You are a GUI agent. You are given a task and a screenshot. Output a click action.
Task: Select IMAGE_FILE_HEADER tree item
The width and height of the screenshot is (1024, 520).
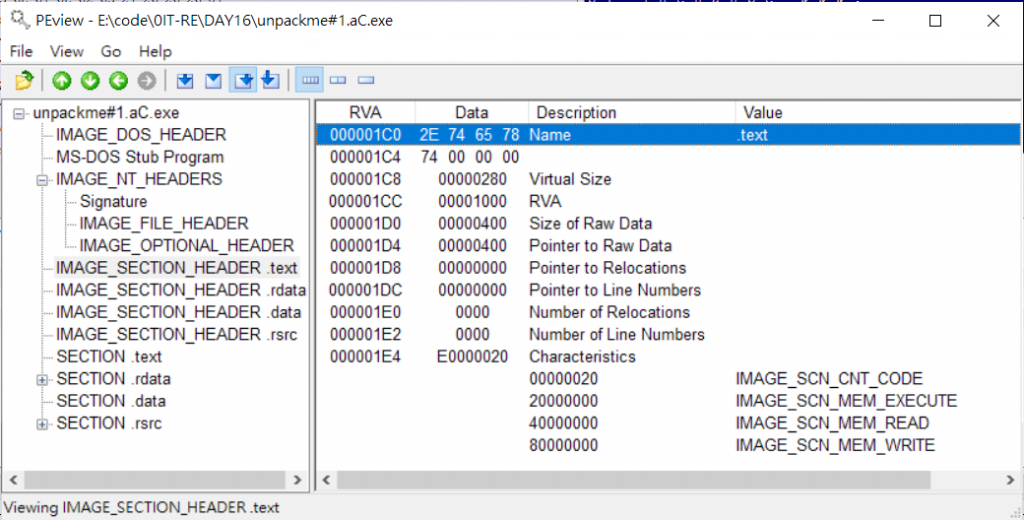[164, 223]
